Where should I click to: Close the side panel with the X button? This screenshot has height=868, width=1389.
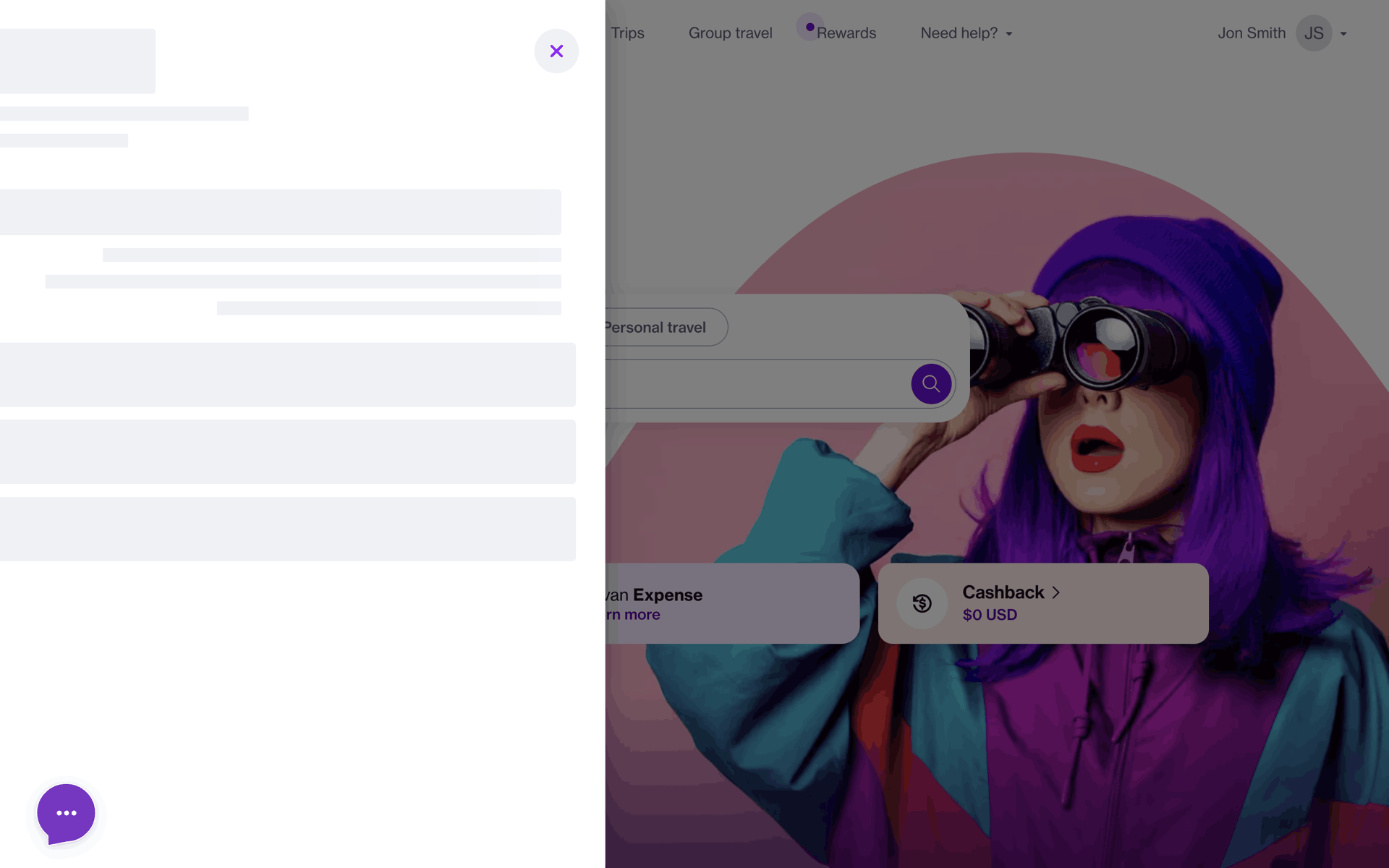click(556, 51)
